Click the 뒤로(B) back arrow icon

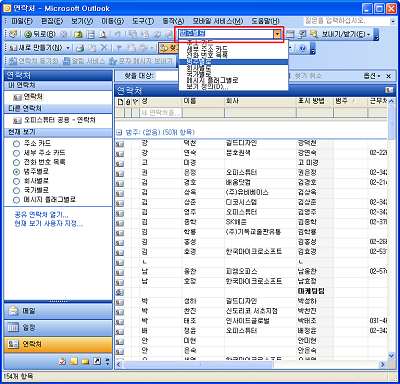click(x=28, y=34)
